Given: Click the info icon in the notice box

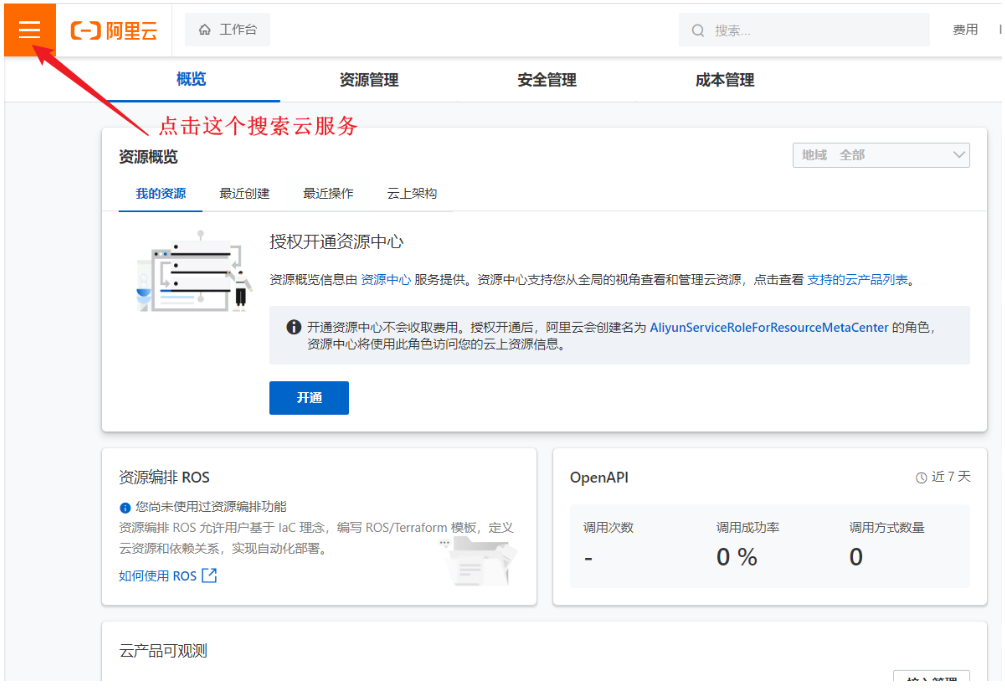Looking at the screenshot, I should pos(294,327).
